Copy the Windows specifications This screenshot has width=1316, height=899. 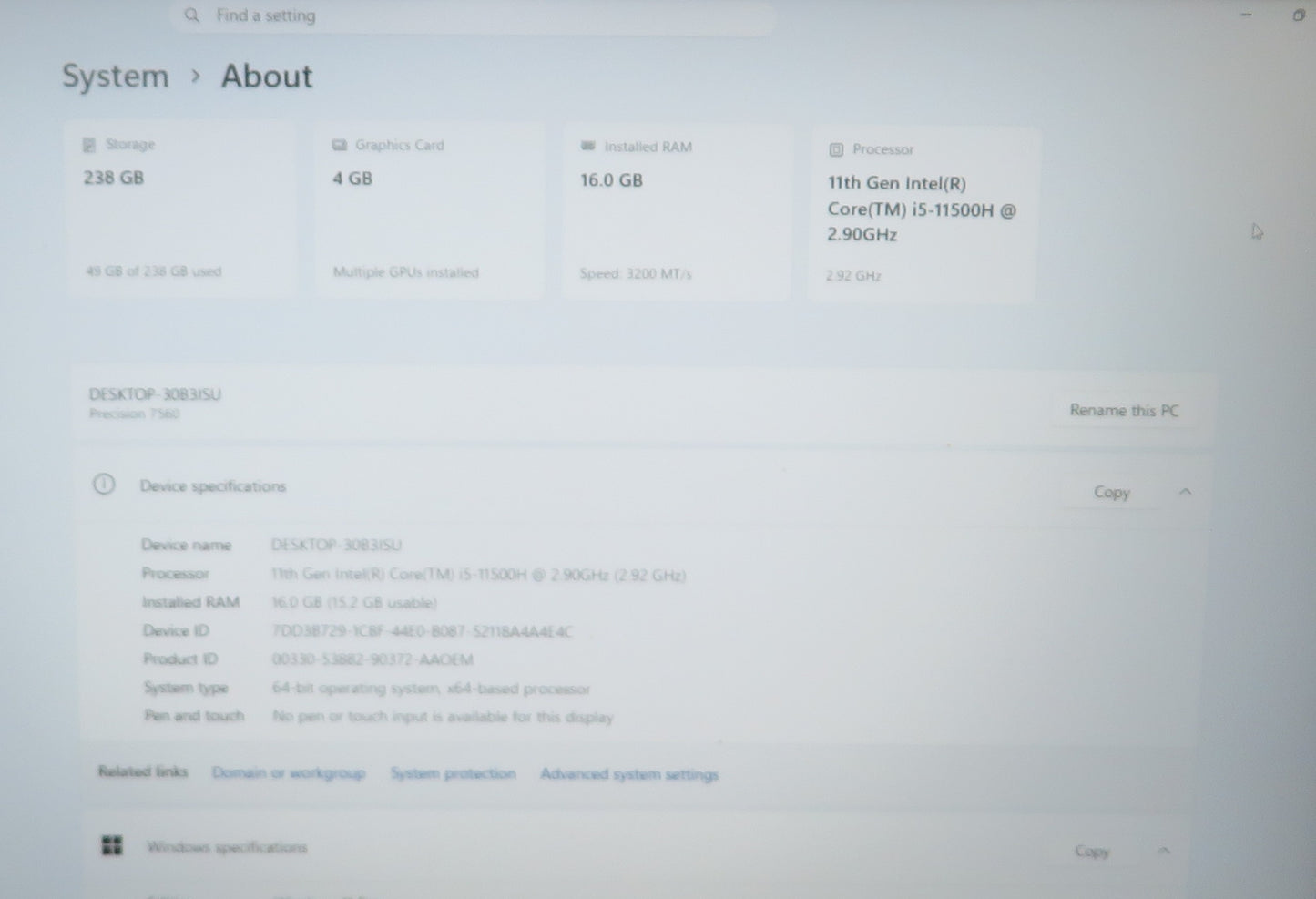[x=1092, y=851]
